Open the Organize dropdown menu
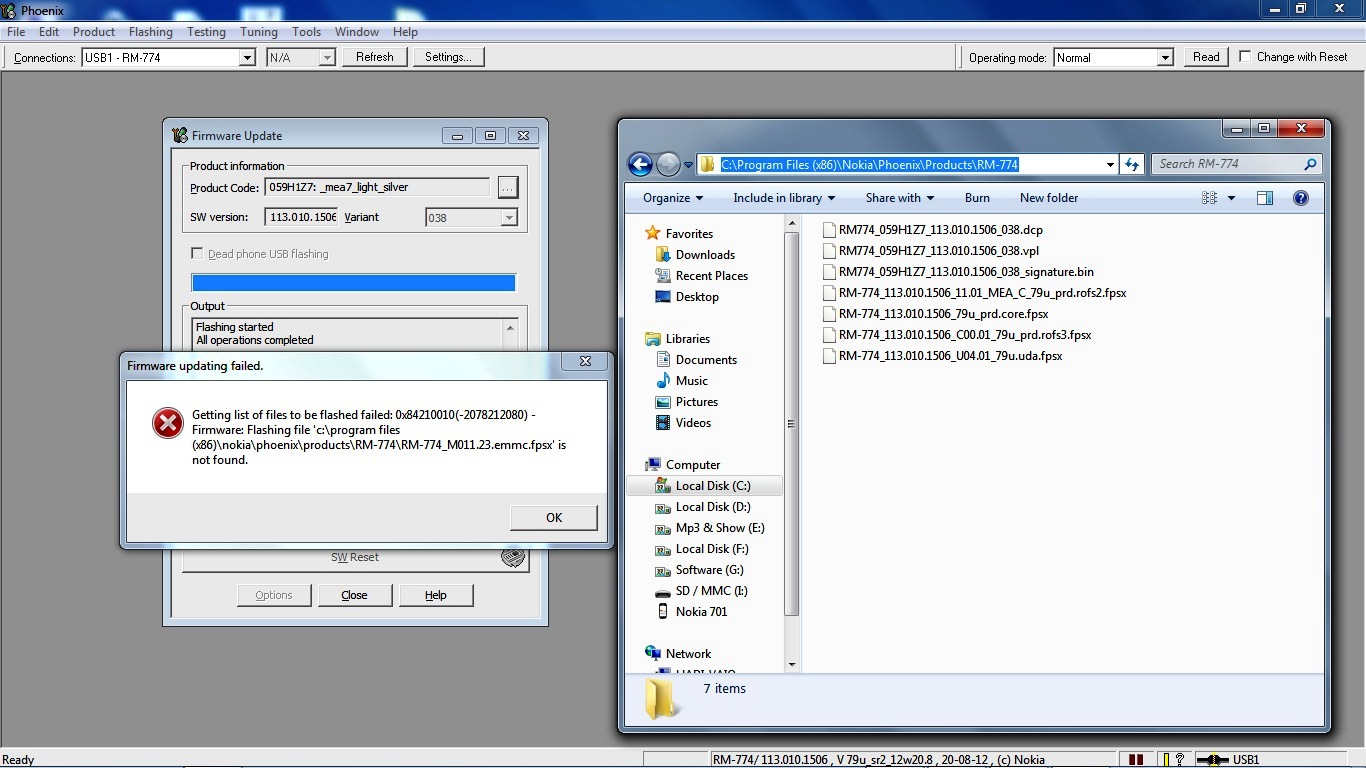1366x768 pixels. (673, 198)
